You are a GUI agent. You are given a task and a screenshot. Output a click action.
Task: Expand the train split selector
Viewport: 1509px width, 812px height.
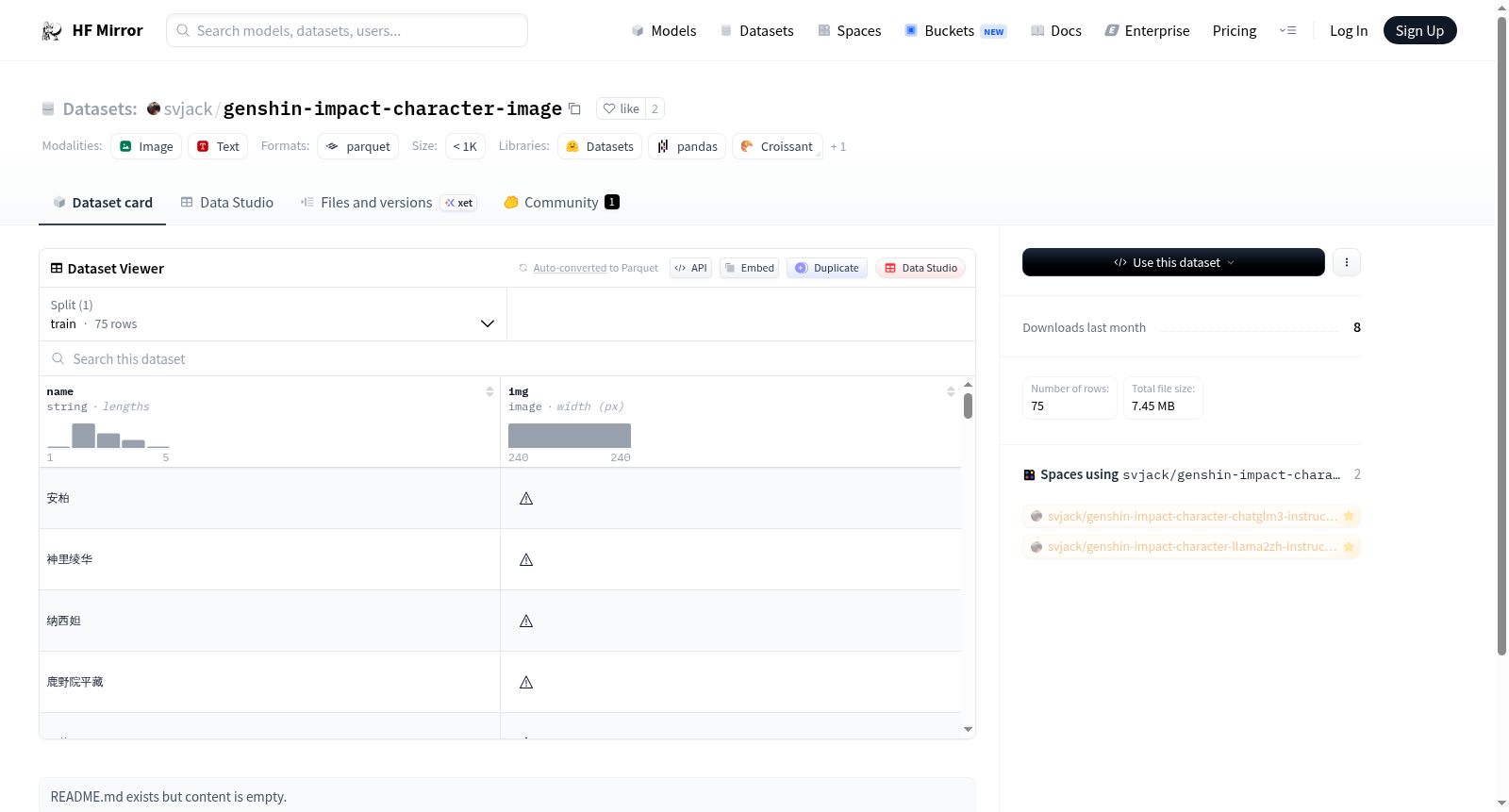[x=274, y=314]
